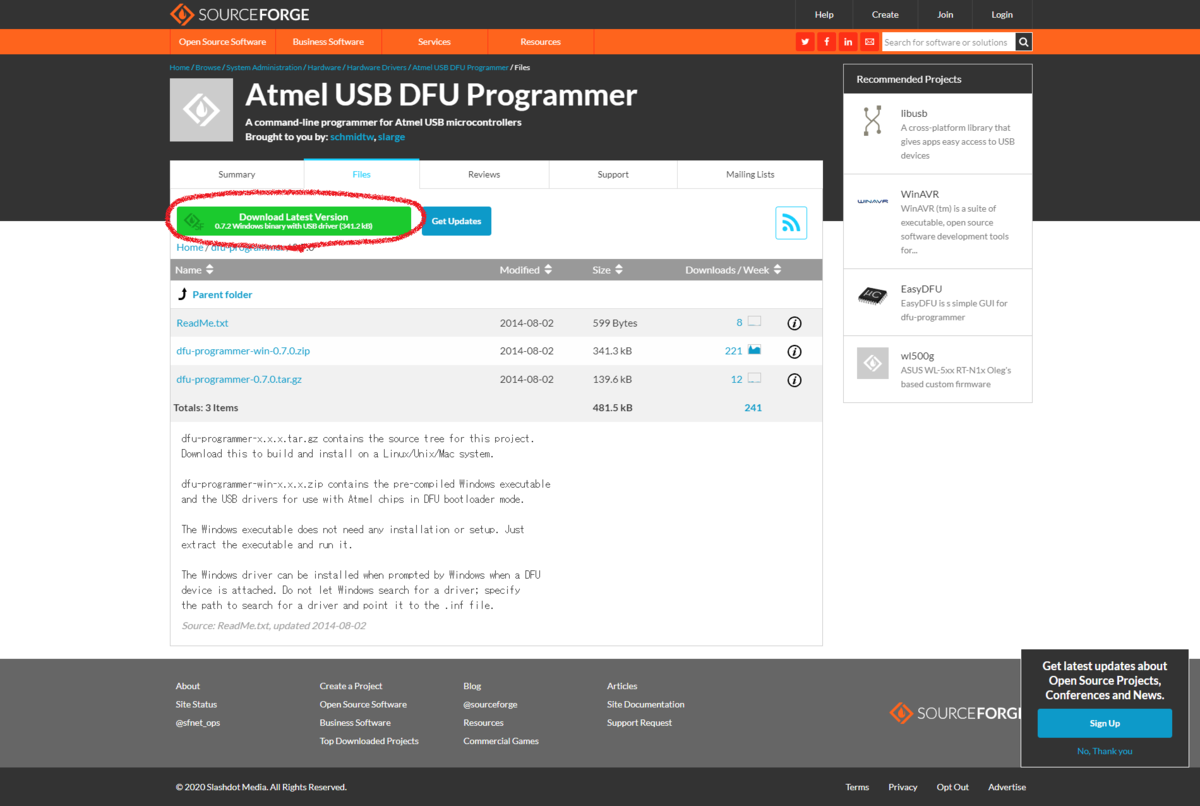Click footer Top Downloaded Projects link
Image resolution: width=1200 pixels, height=806 pixels.
coord(369,741)
